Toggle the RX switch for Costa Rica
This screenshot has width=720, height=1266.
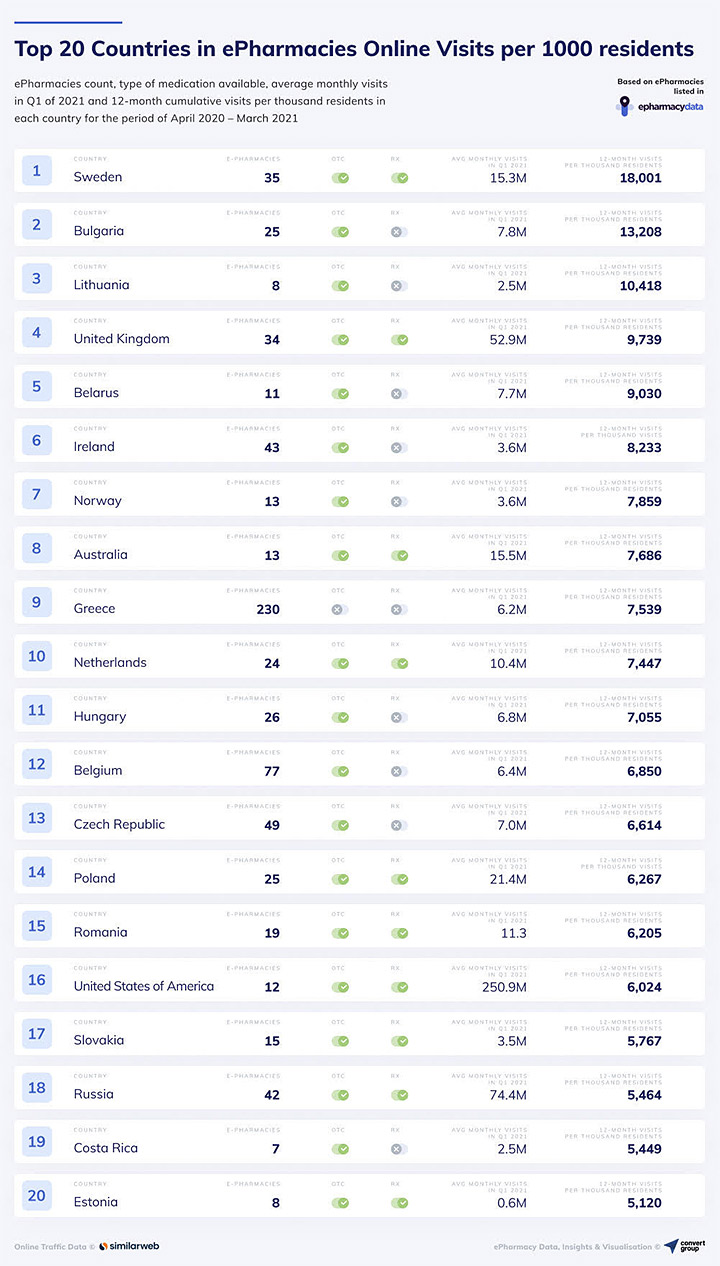pyautogui.click(x=399, y=1150)
